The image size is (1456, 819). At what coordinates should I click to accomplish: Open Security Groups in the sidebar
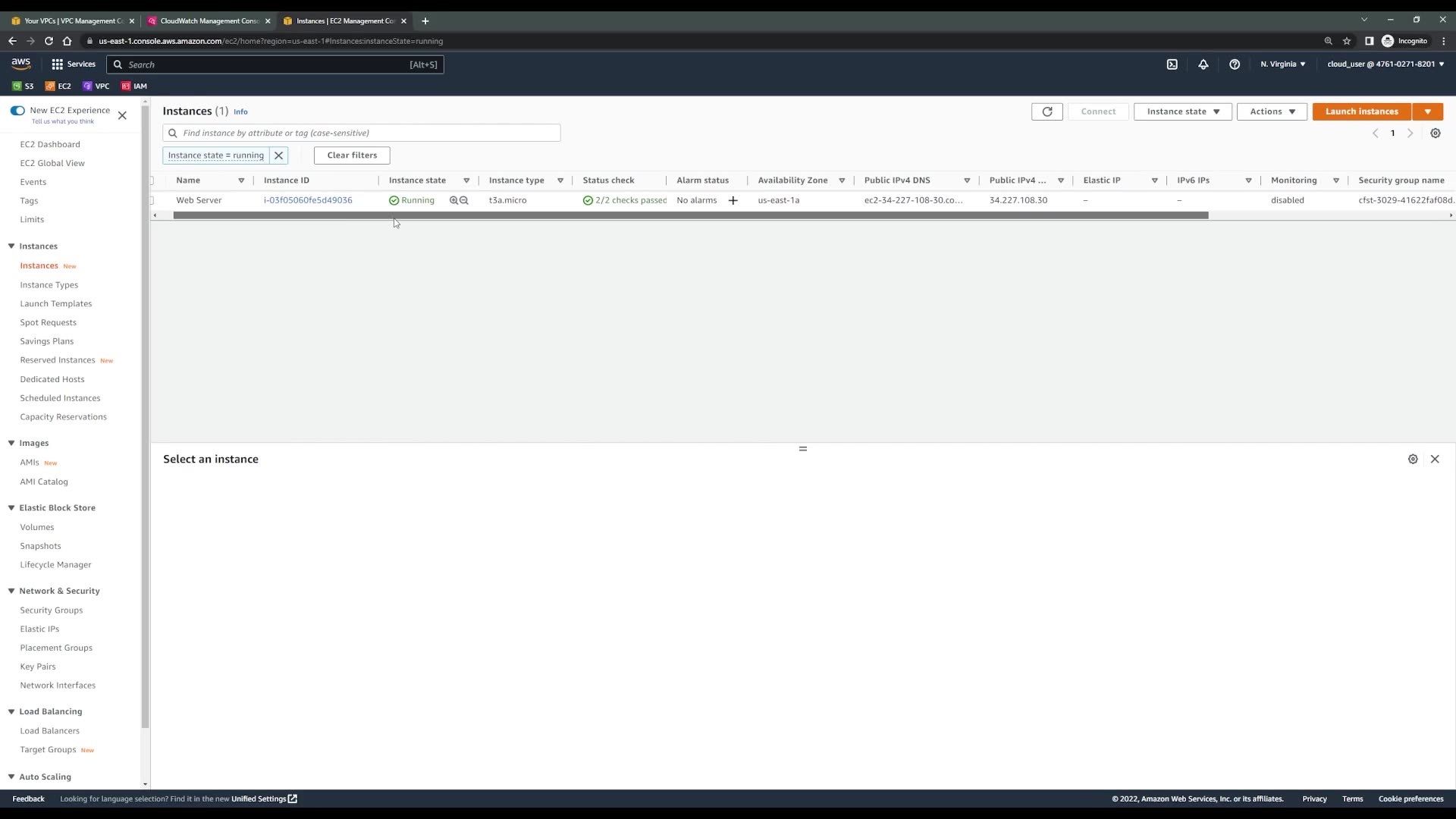[x=51, y=610]
